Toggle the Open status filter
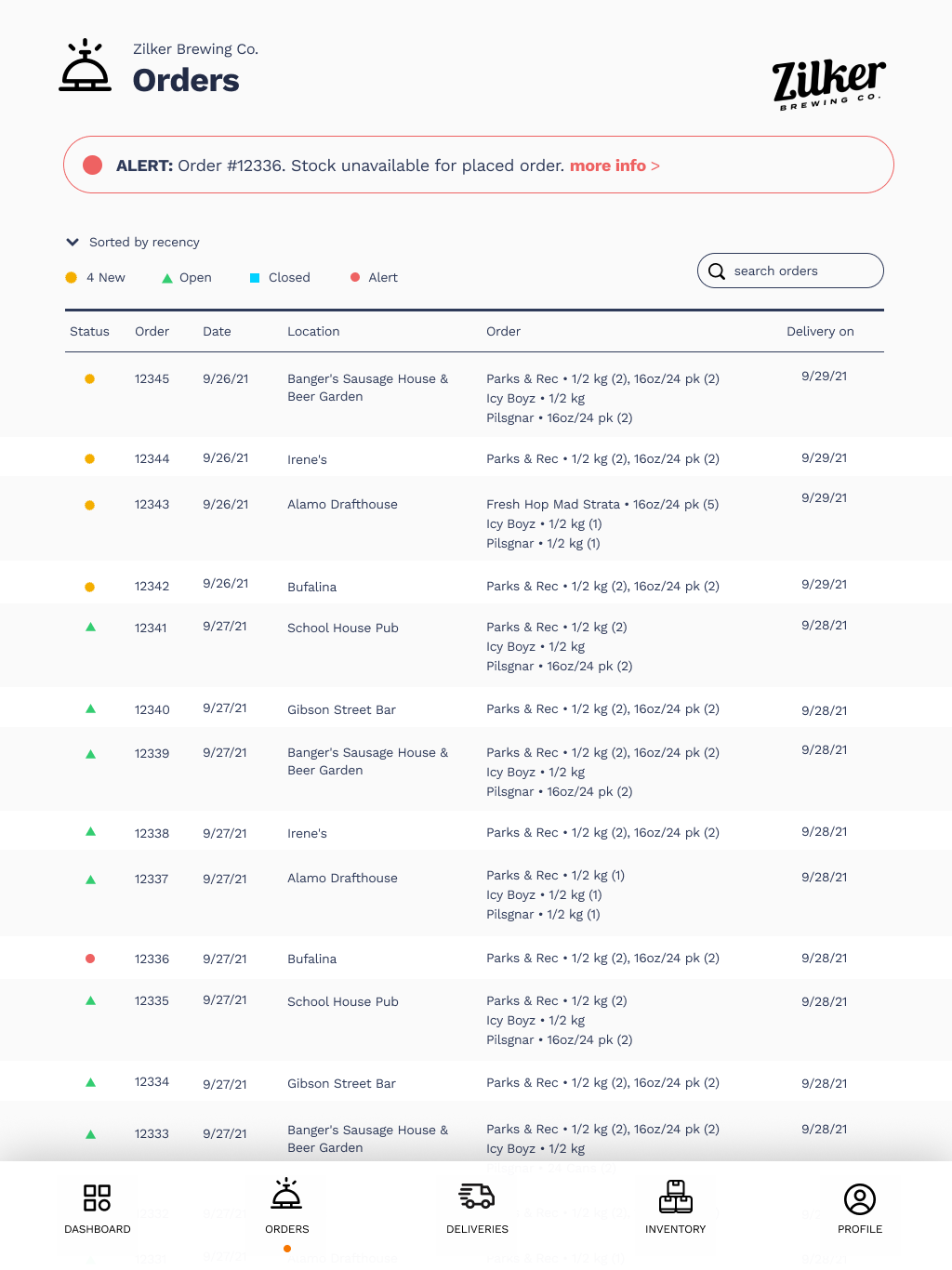The image size is (952, 1270). [187, 278]
